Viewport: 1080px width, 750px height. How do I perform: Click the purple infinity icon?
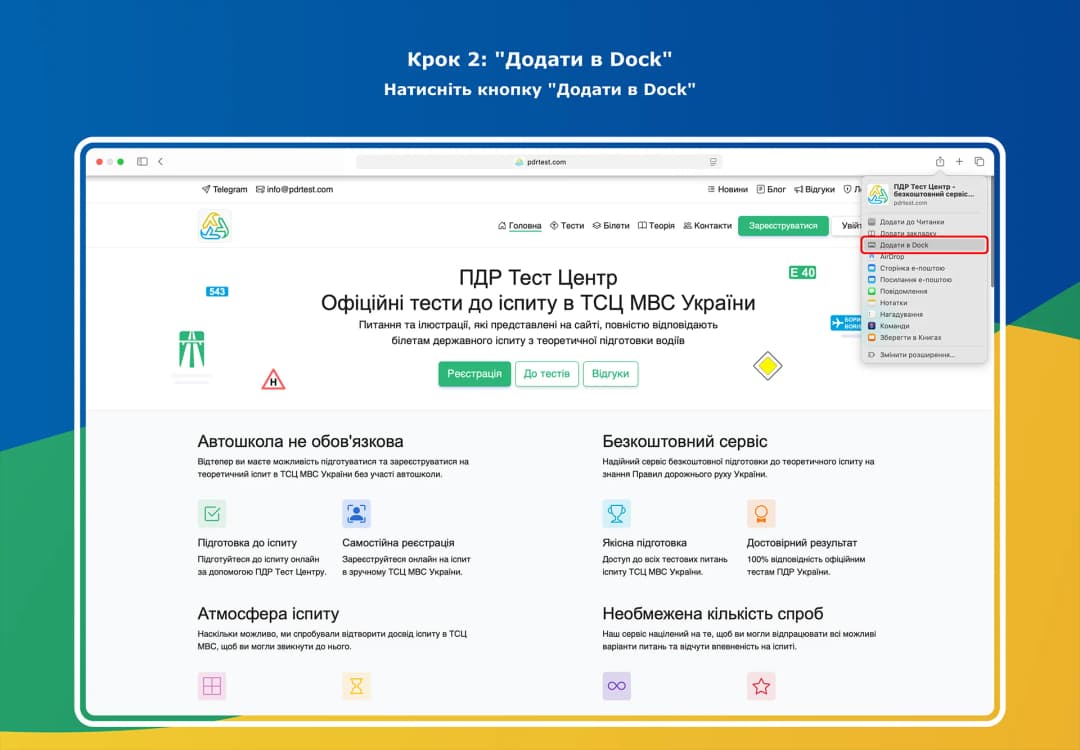(x=616, y=686)
